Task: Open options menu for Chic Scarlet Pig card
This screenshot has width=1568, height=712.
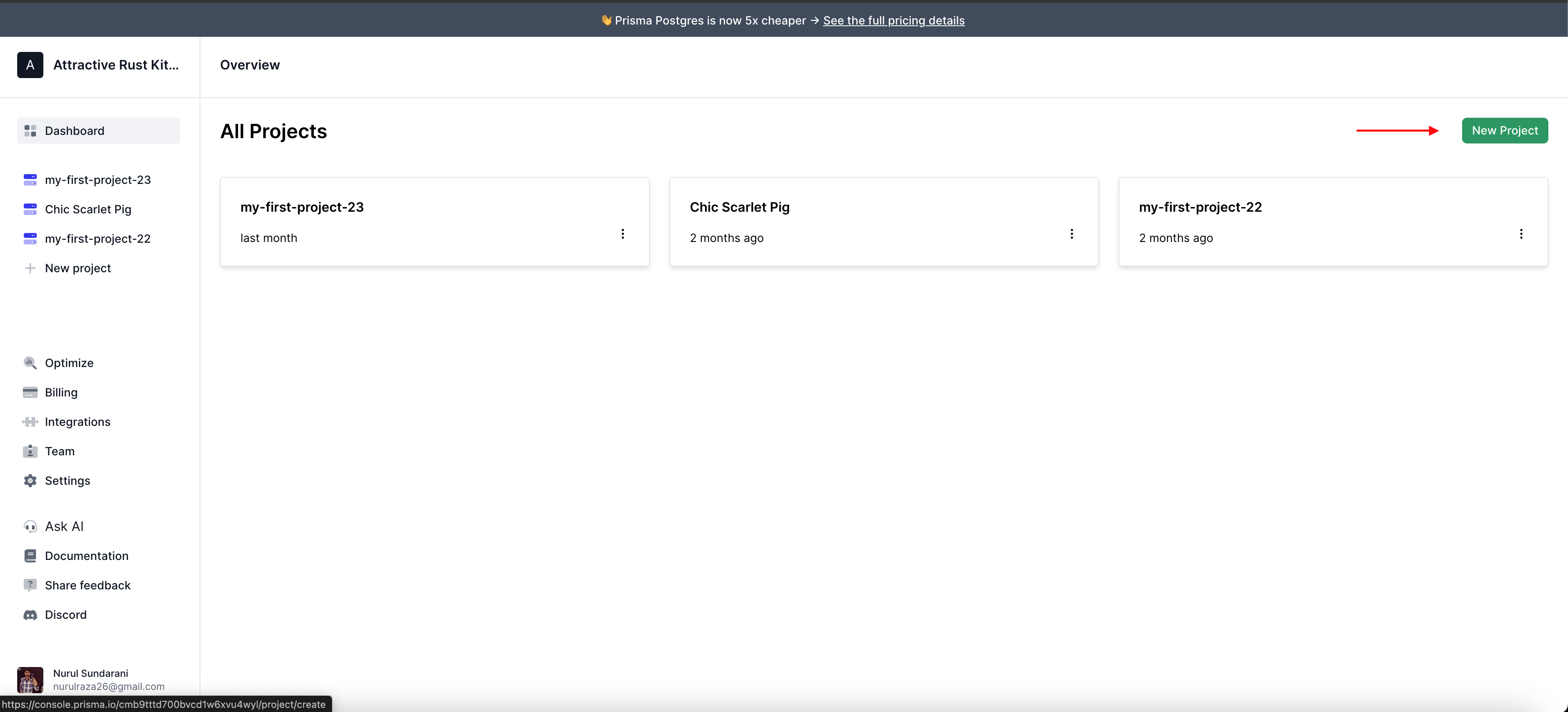Action: click(1072, 234)
